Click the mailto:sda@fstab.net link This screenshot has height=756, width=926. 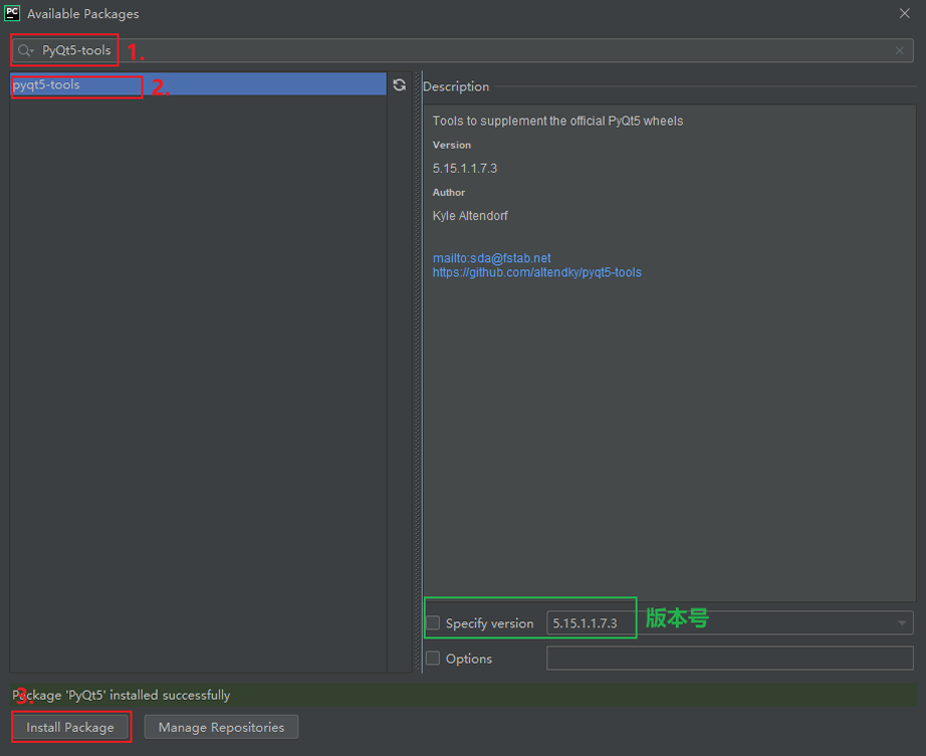[491, 258]
